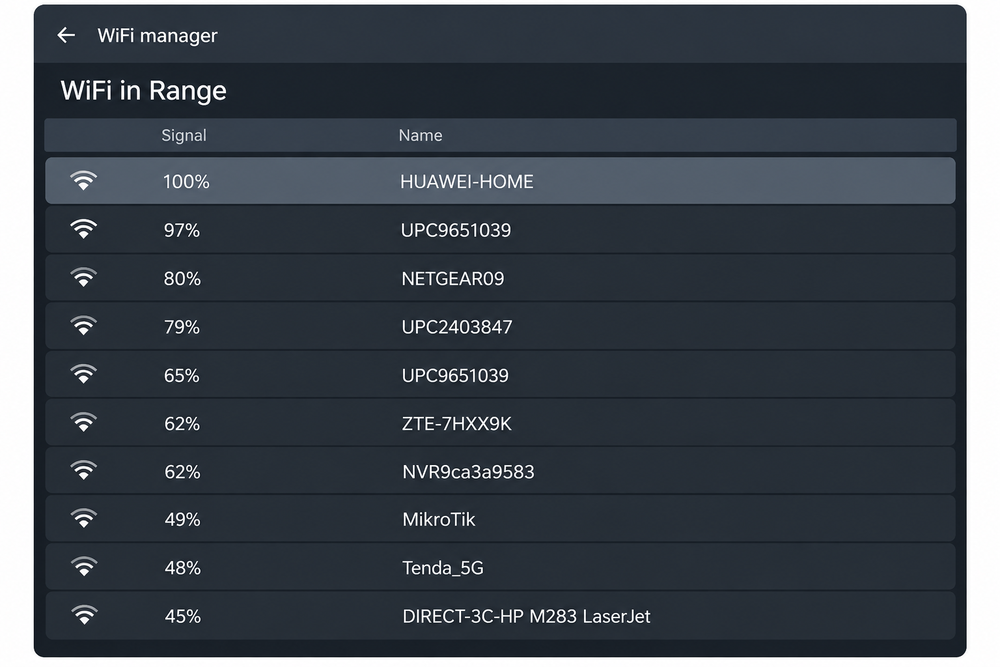Click the 48% signal value for Tenda_5G
1000x667 pixels.
pyautogui.click(x=182, y=568)
